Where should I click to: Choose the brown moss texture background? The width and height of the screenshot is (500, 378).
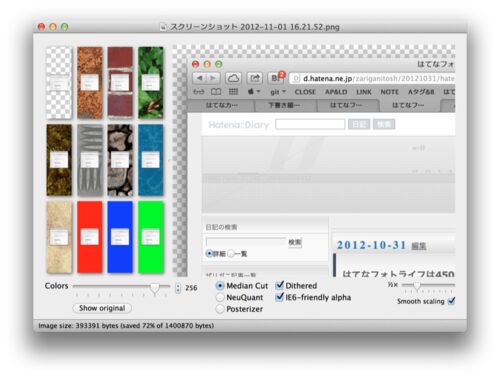pyautogui.click(x=59, y=160)
